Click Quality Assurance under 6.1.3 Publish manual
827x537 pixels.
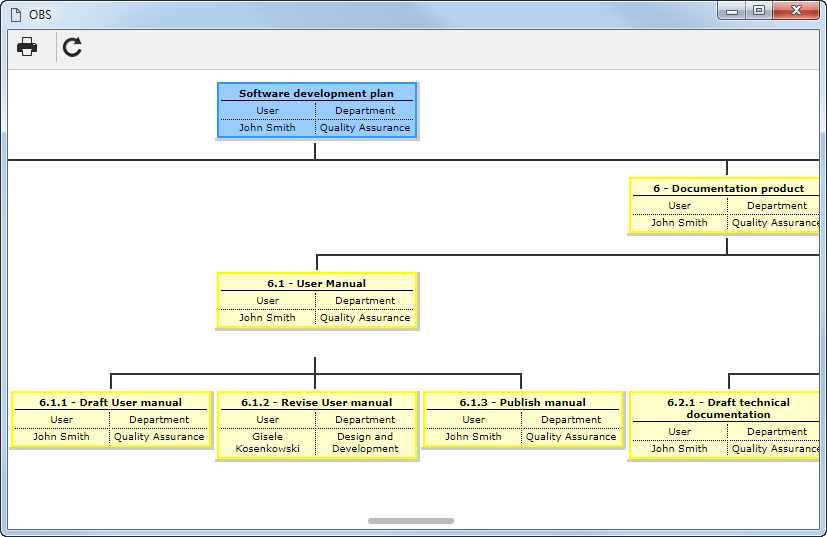pyautogui.click(x=571, y=437)
